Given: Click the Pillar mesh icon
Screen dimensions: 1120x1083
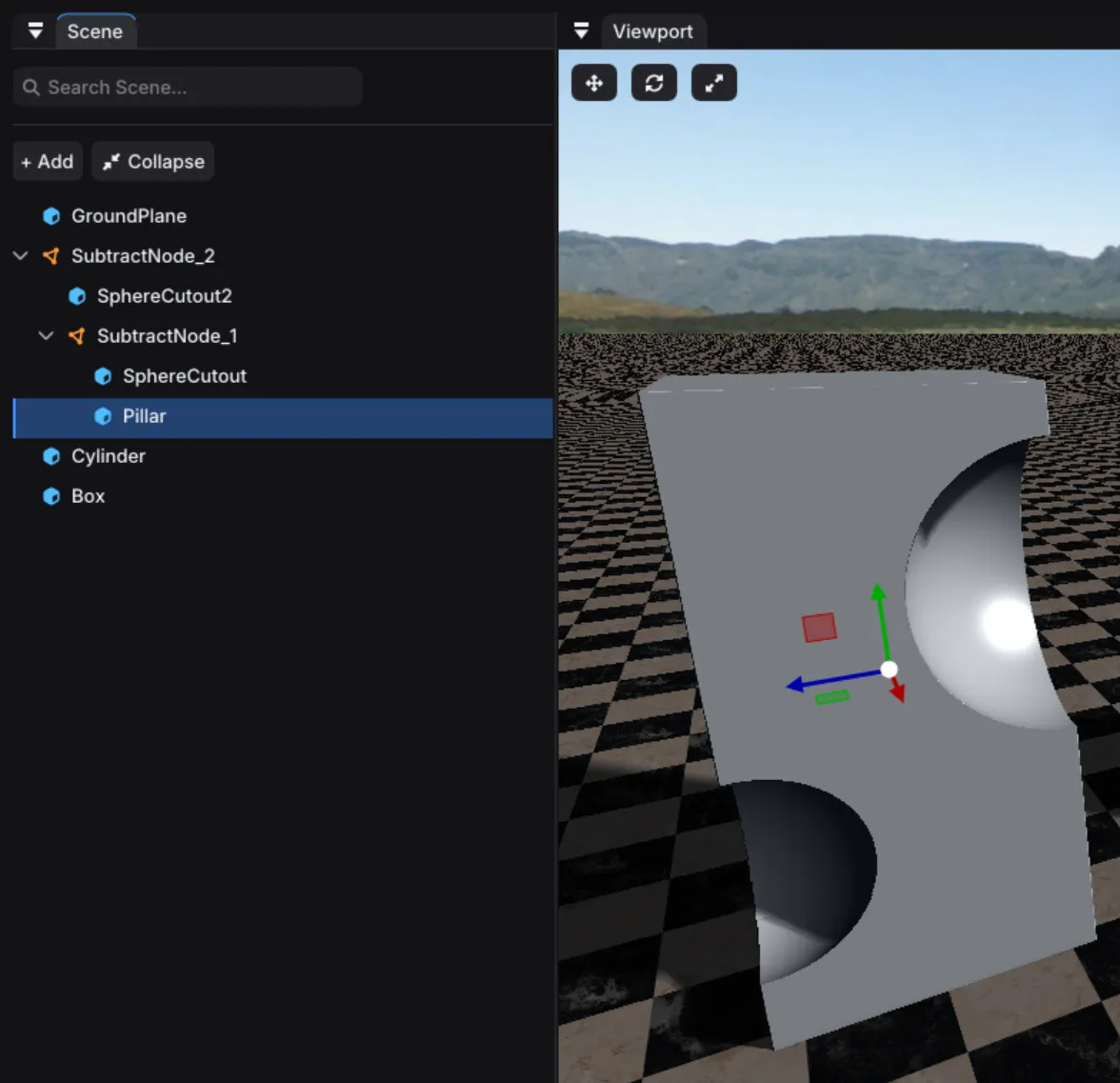Looking at the screenshot, I should [x=103, y=415].
